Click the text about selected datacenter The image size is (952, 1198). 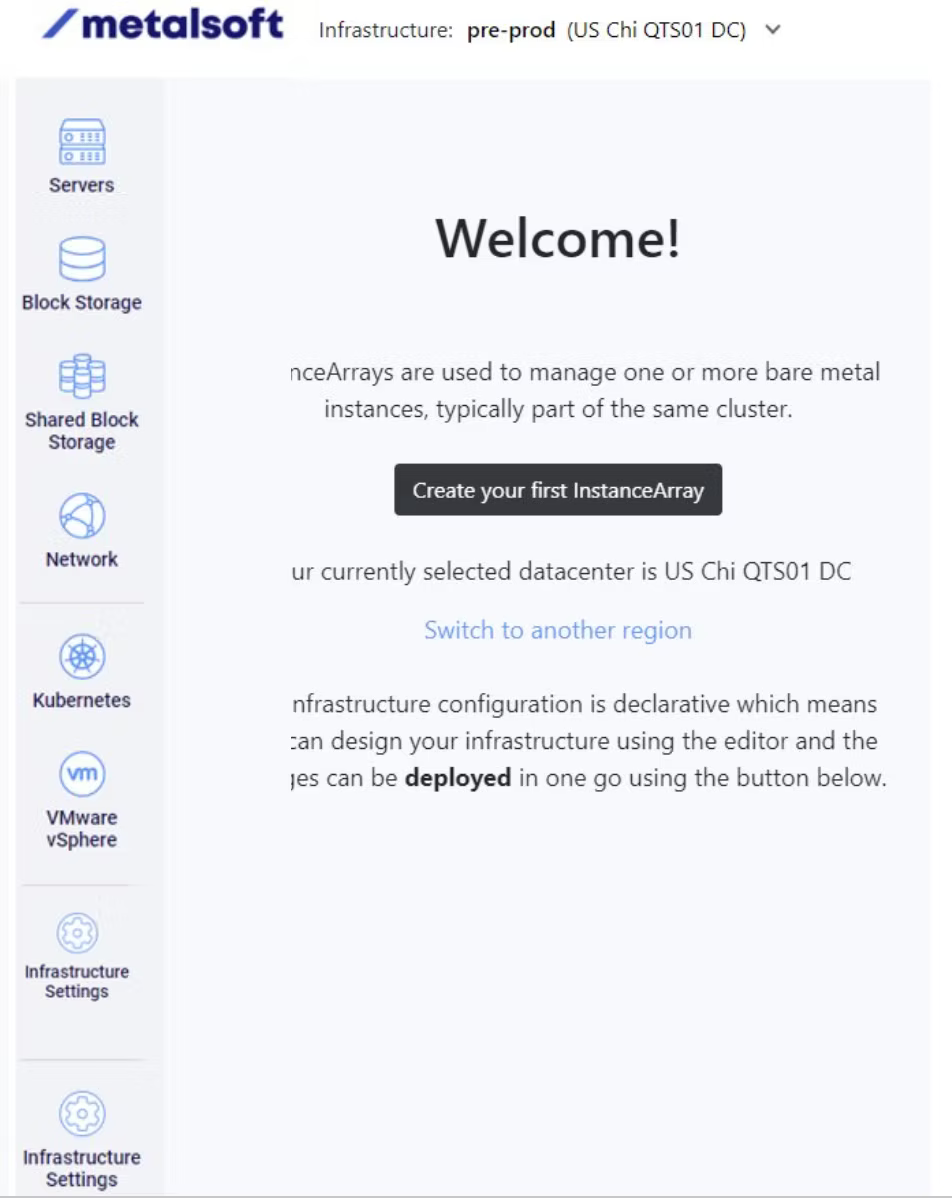[572, 571]
